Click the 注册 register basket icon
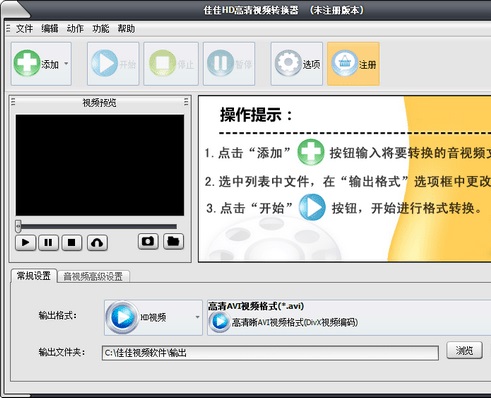Image resolution: width=491 pixels, height=398 pixels. 344,63
